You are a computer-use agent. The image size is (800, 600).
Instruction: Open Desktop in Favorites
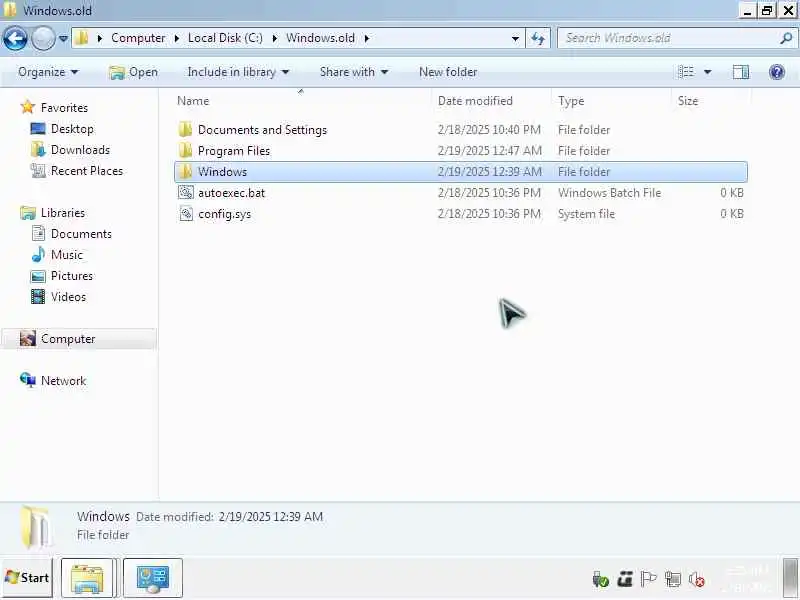pos(72,129)
